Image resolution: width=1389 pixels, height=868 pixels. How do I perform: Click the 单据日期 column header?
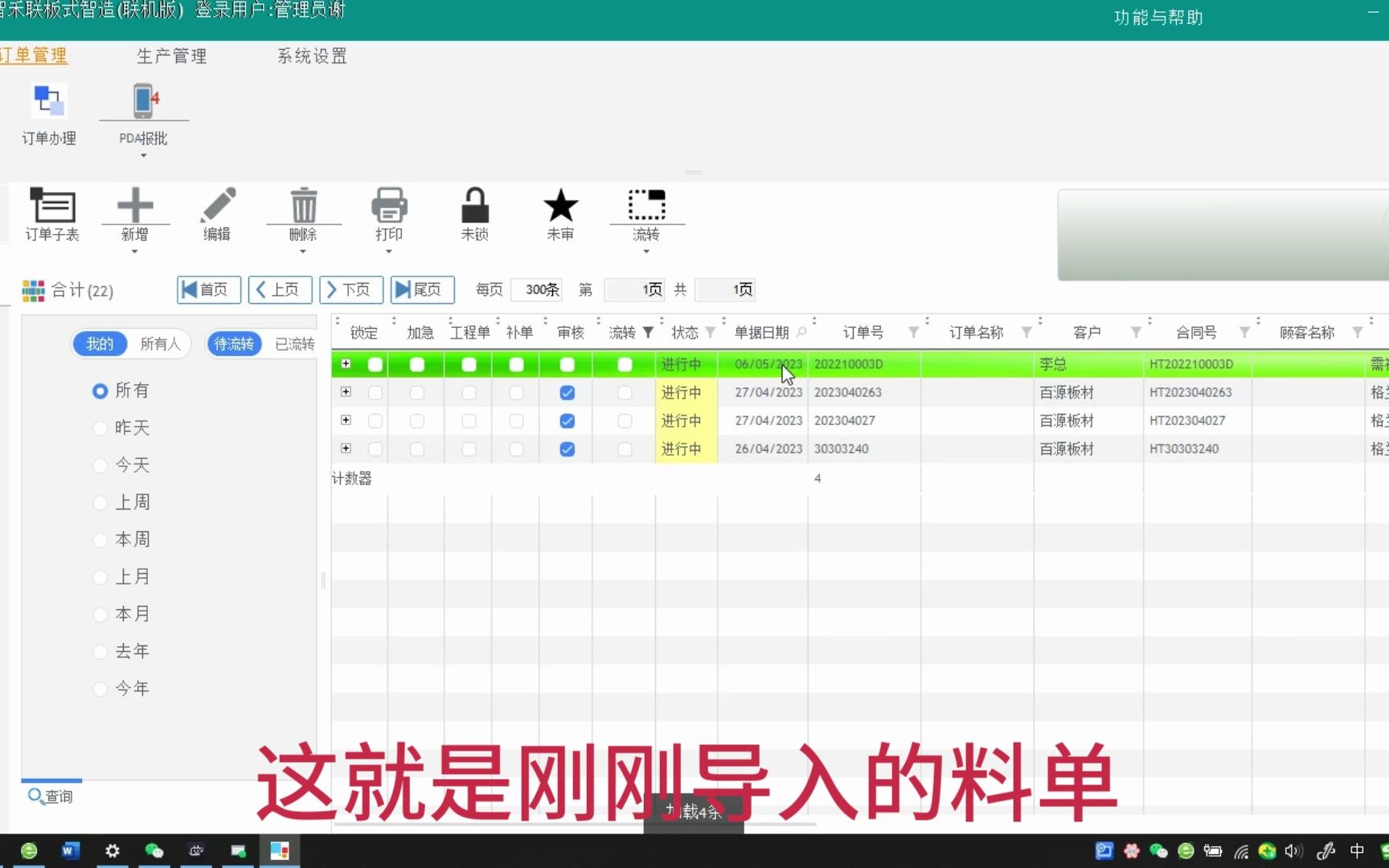[x=762, y=333]
